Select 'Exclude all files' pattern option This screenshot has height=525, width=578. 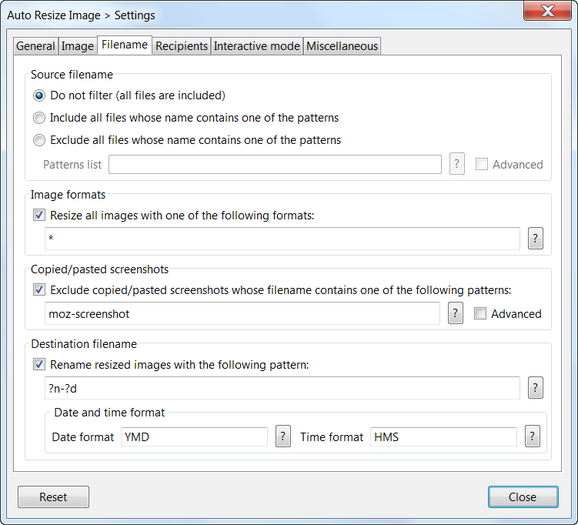click(x=39, y=140)
